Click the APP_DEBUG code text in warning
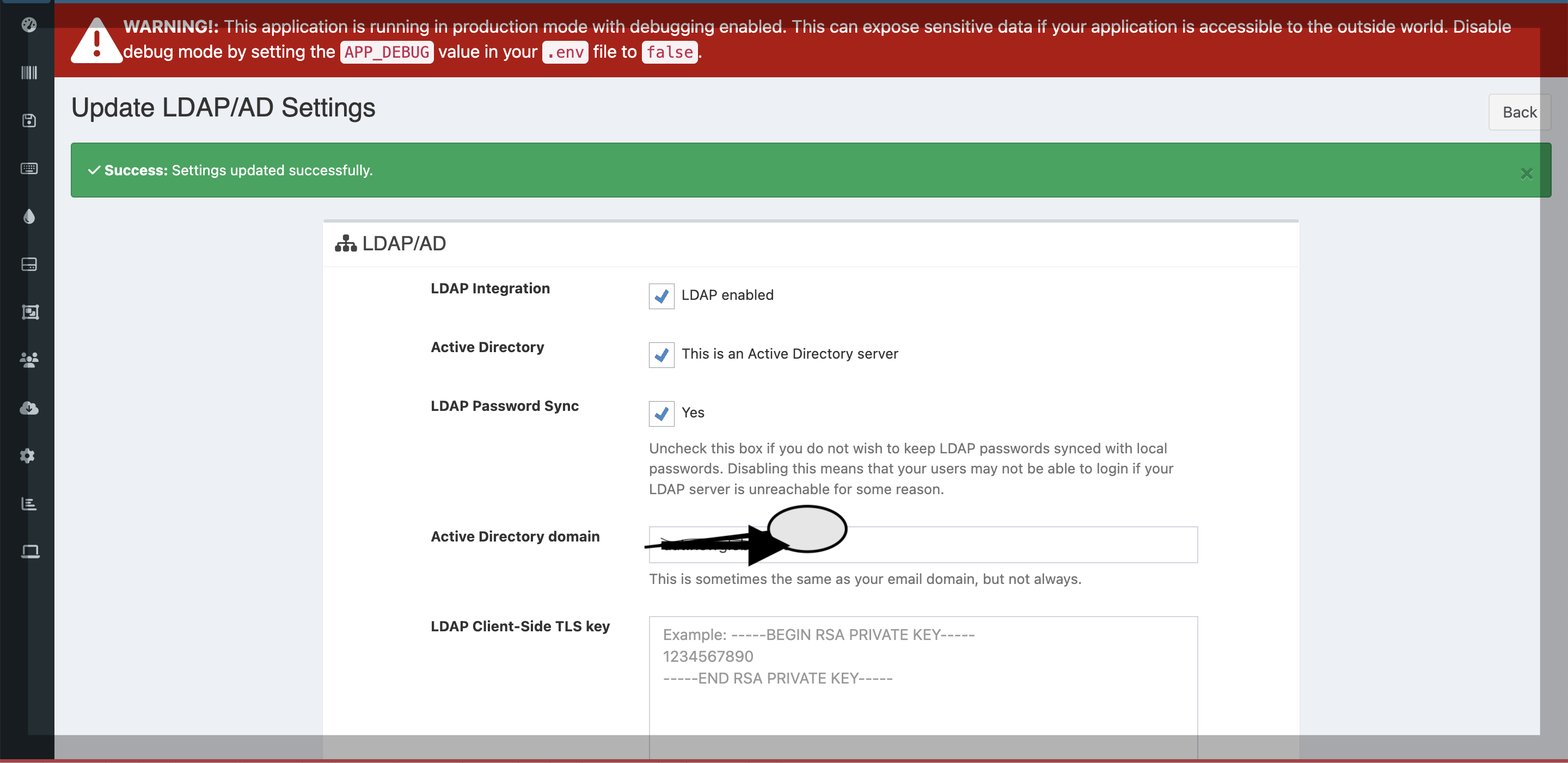The image size is (1568, 763). tap(386, 52)
